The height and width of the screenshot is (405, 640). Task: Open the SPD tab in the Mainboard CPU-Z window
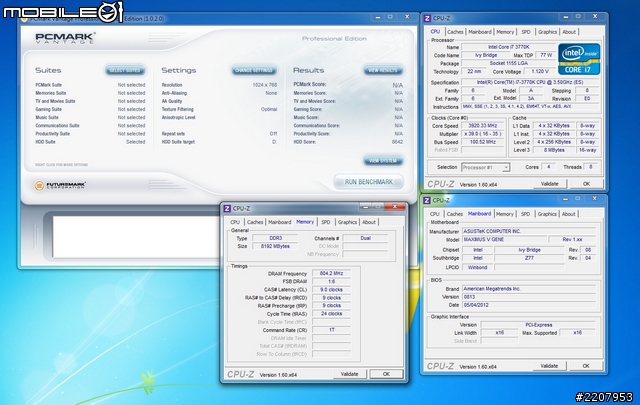(x=525, y=214)
